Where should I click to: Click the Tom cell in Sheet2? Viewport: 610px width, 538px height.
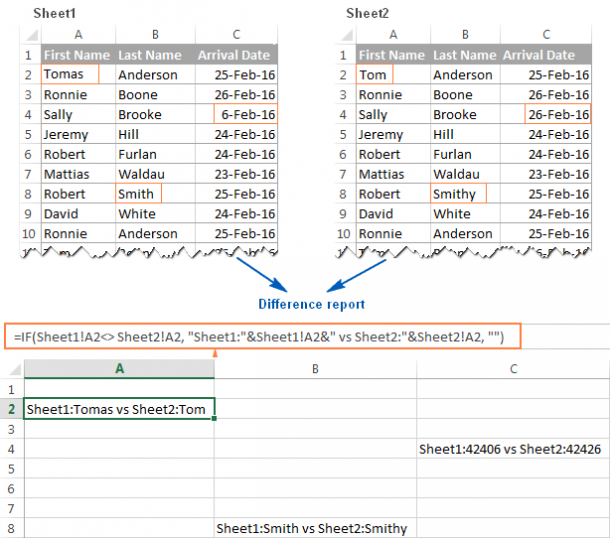click(375, 74)
